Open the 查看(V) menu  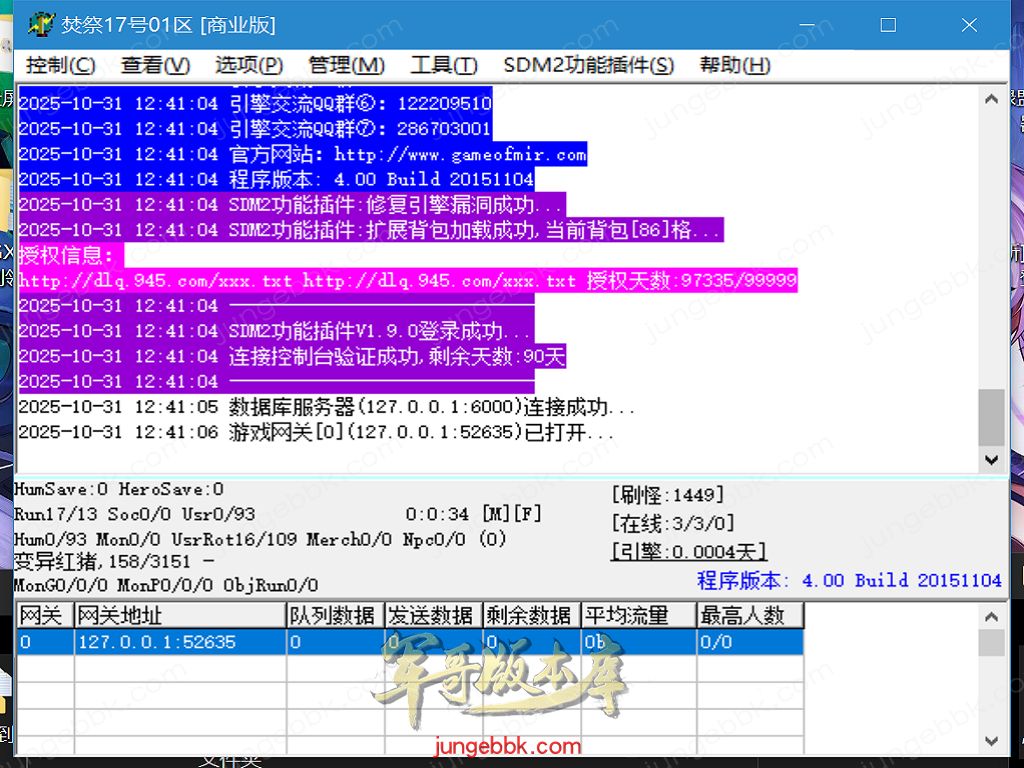pyautogui.click(x=155, y=65)
